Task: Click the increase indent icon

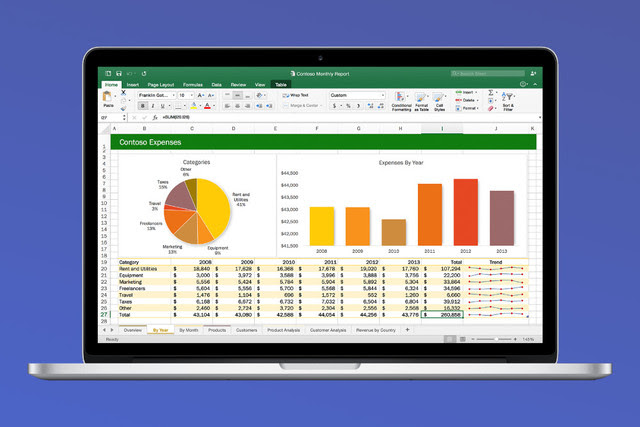Action: (269, 106)
